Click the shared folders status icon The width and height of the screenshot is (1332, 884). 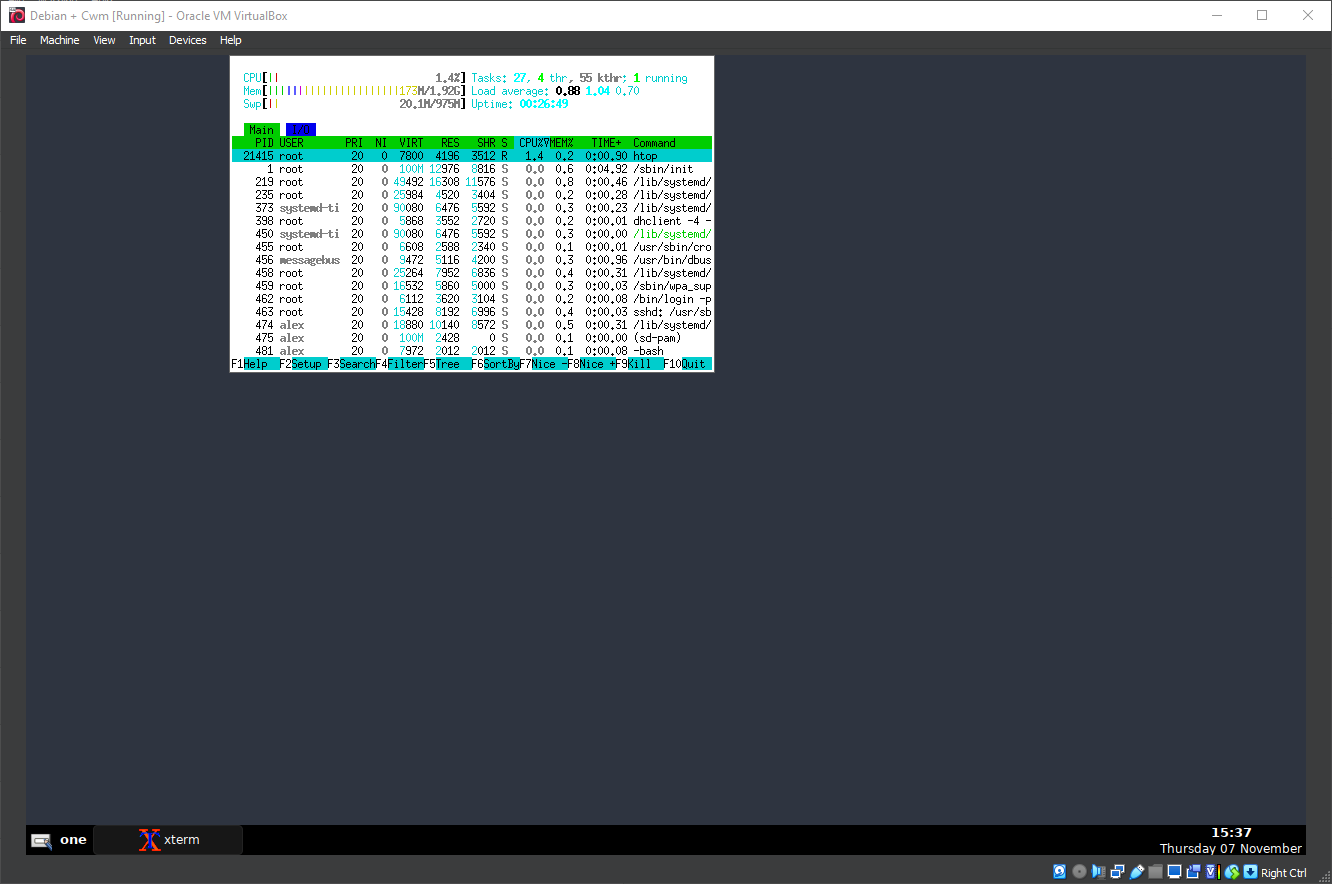coord(1155,872)
